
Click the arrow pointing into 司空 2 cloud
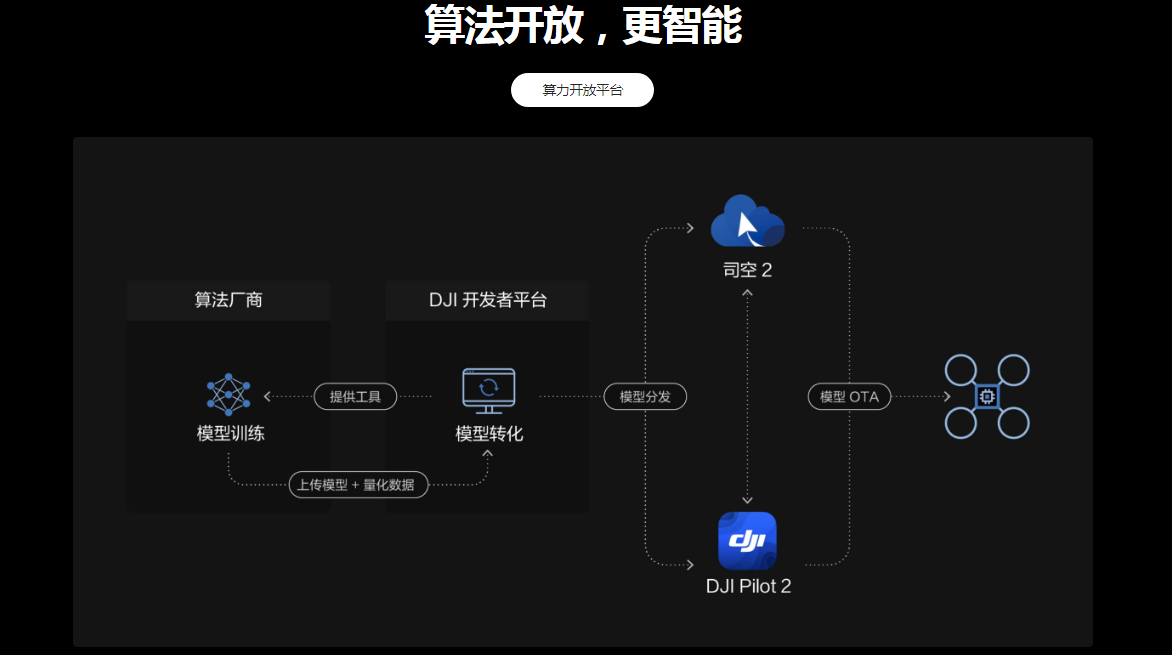(690, 228)
